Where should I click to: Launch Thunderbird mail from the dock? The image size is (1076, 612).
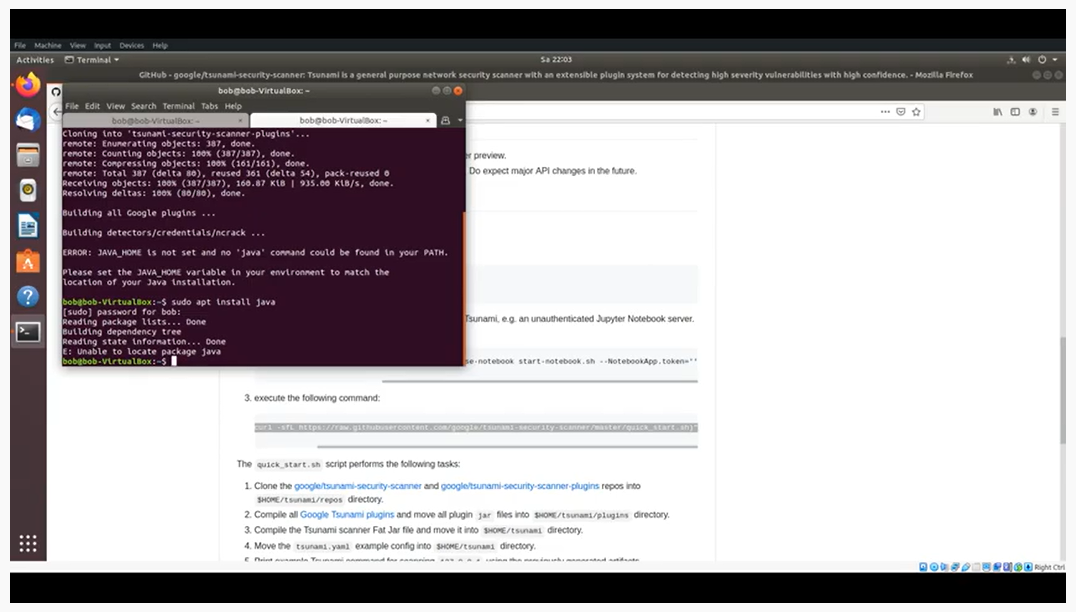coord(28,120)
